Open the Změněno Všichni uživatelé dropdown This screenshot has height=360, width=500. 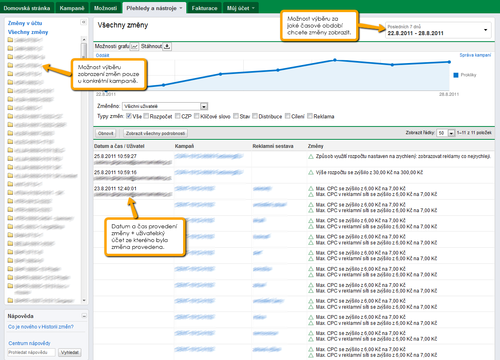(165, 106)
